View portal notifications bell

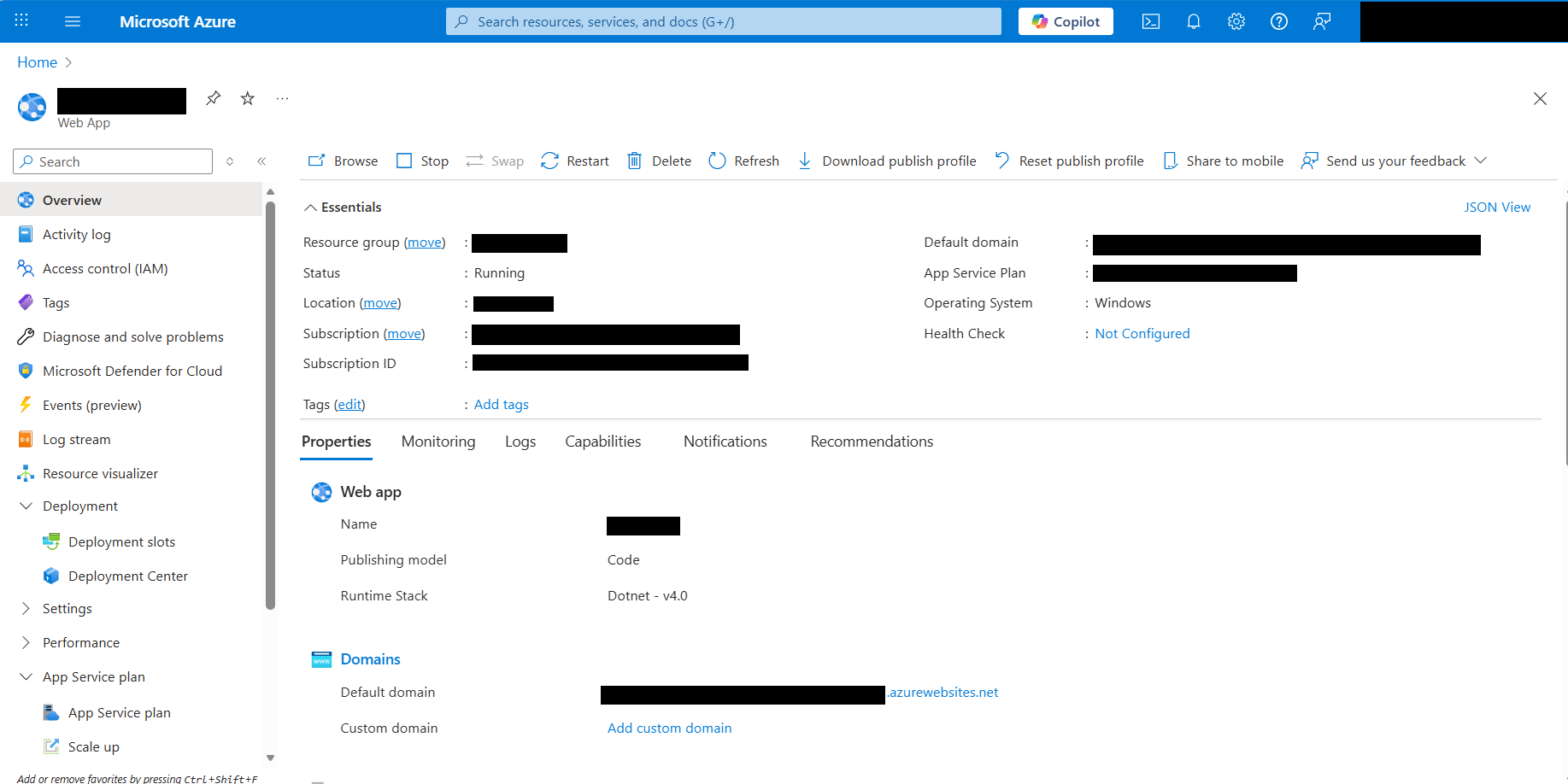click(1194, 21)
